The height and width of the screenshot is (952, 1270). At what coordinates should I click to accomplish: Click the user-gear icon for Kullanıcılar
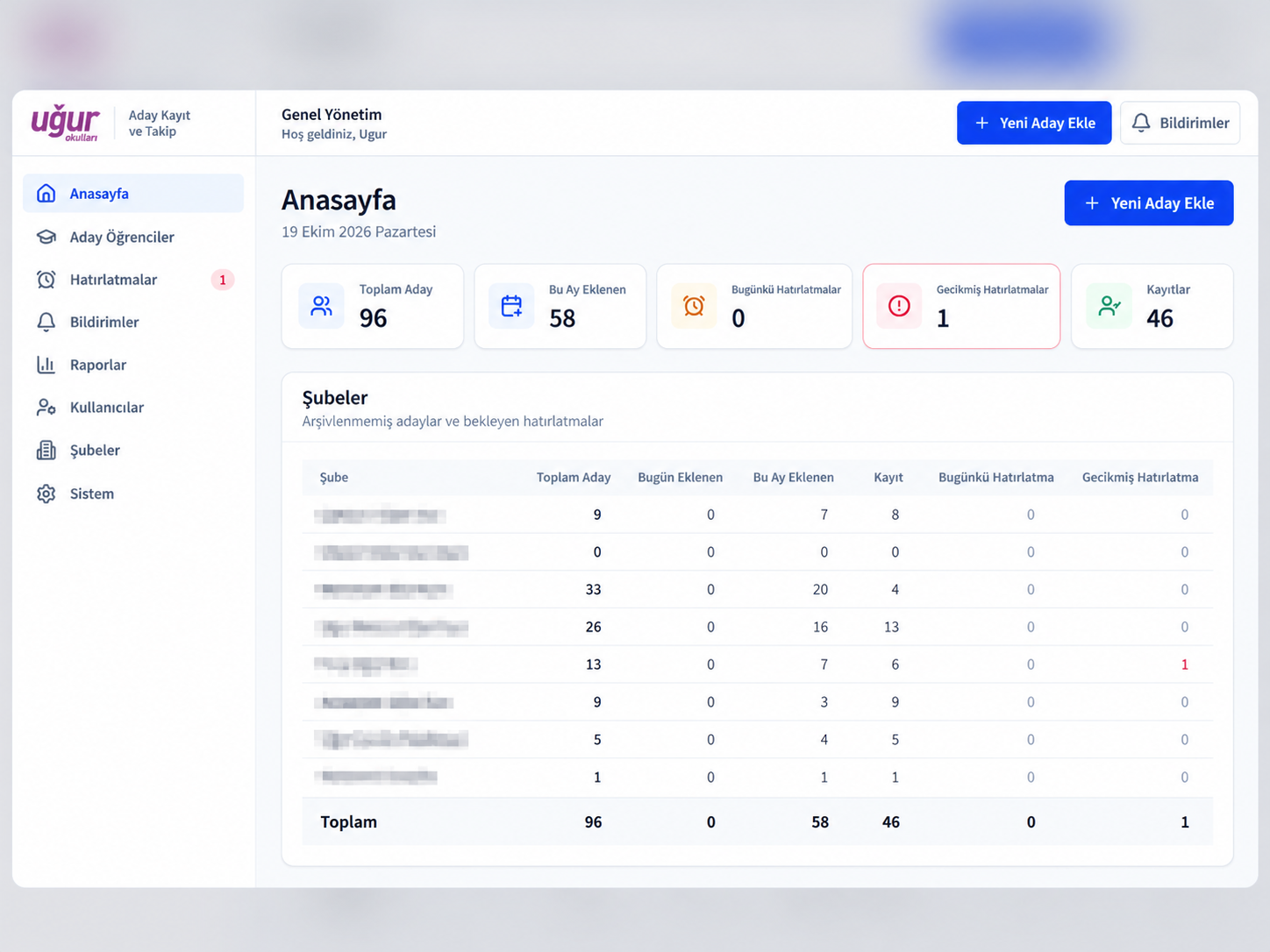click(46, 408)
